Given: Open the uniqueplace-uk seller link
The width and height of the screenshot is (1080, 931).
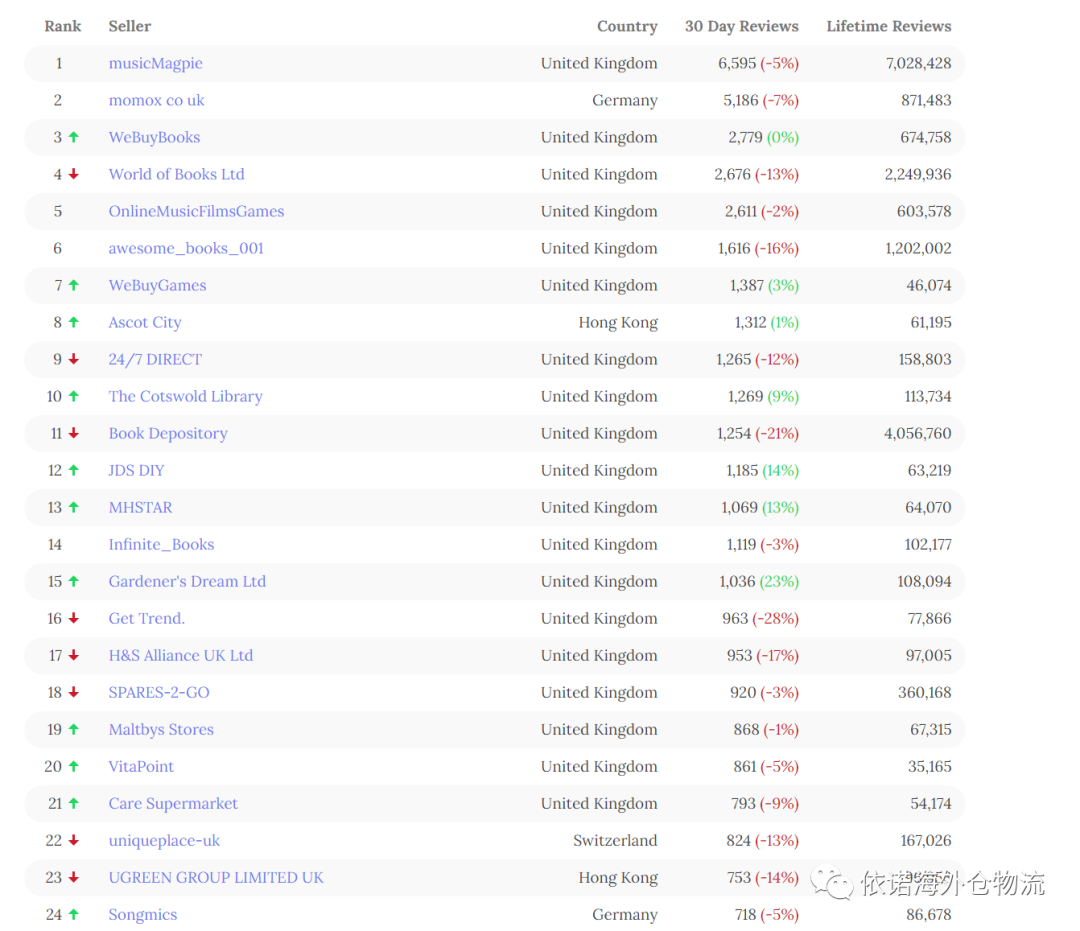Looking at the screenshot, I should click(x=165, y=841).
